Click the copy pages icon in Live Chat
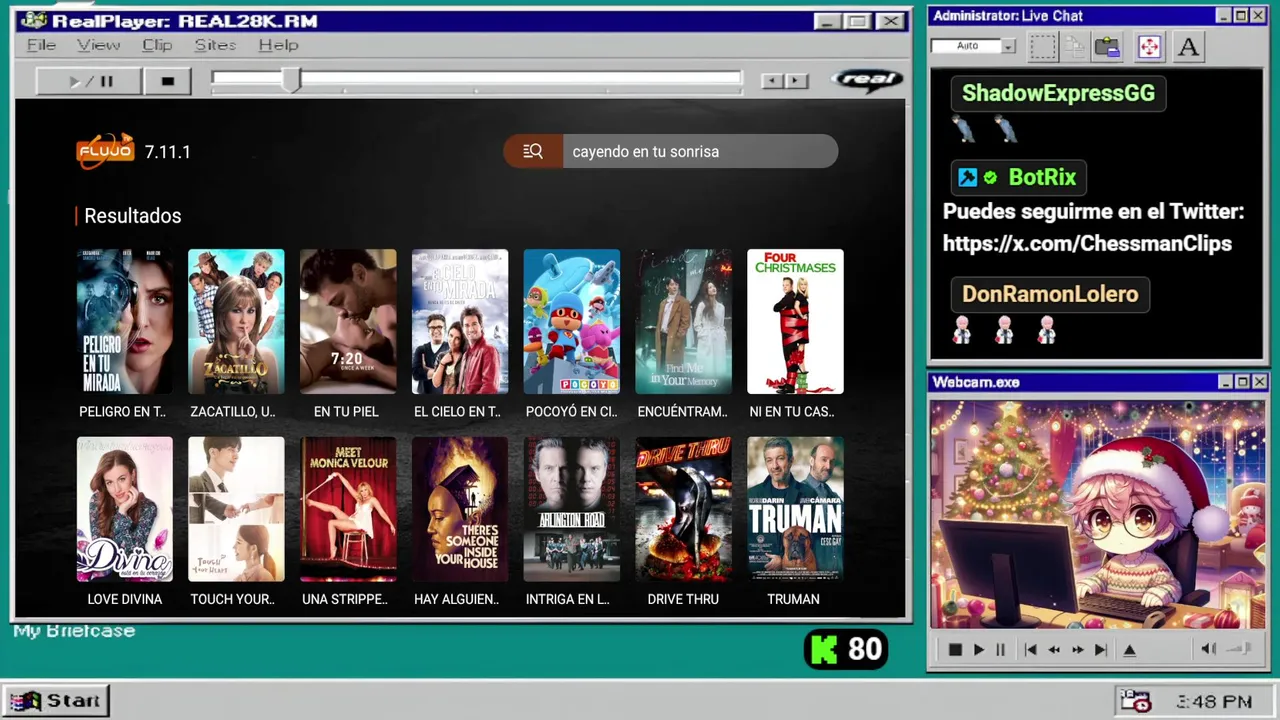This screenshot has height=720, width=1280. (x=1075, y=46)
